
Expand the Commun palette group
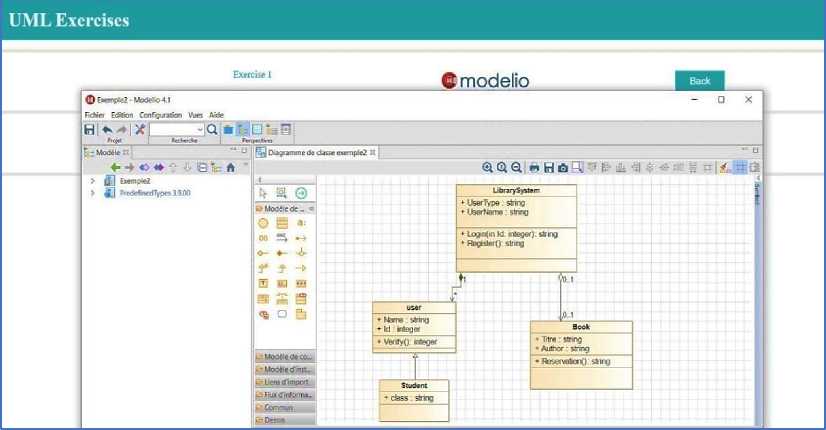coord(285,407)
